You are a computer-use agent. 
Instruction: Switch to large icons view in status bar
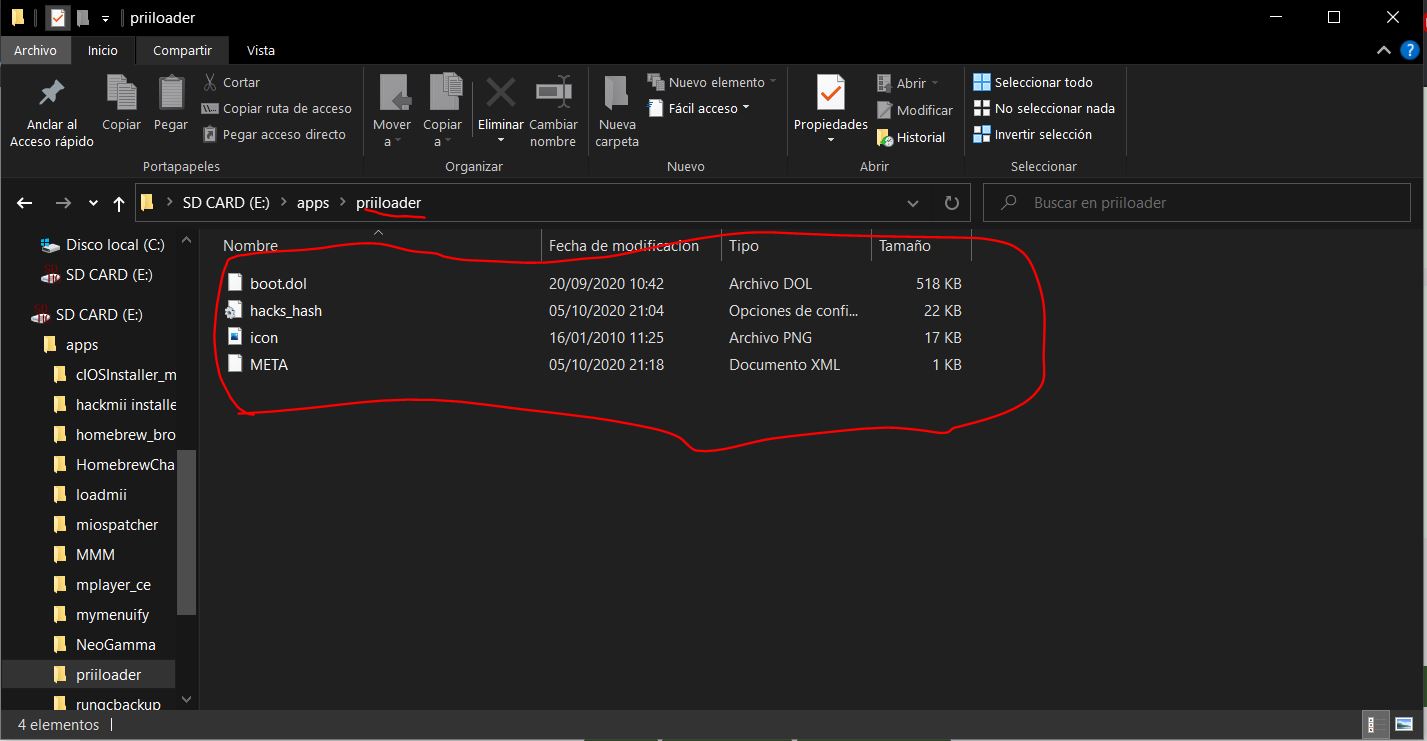coord(1405,725)
